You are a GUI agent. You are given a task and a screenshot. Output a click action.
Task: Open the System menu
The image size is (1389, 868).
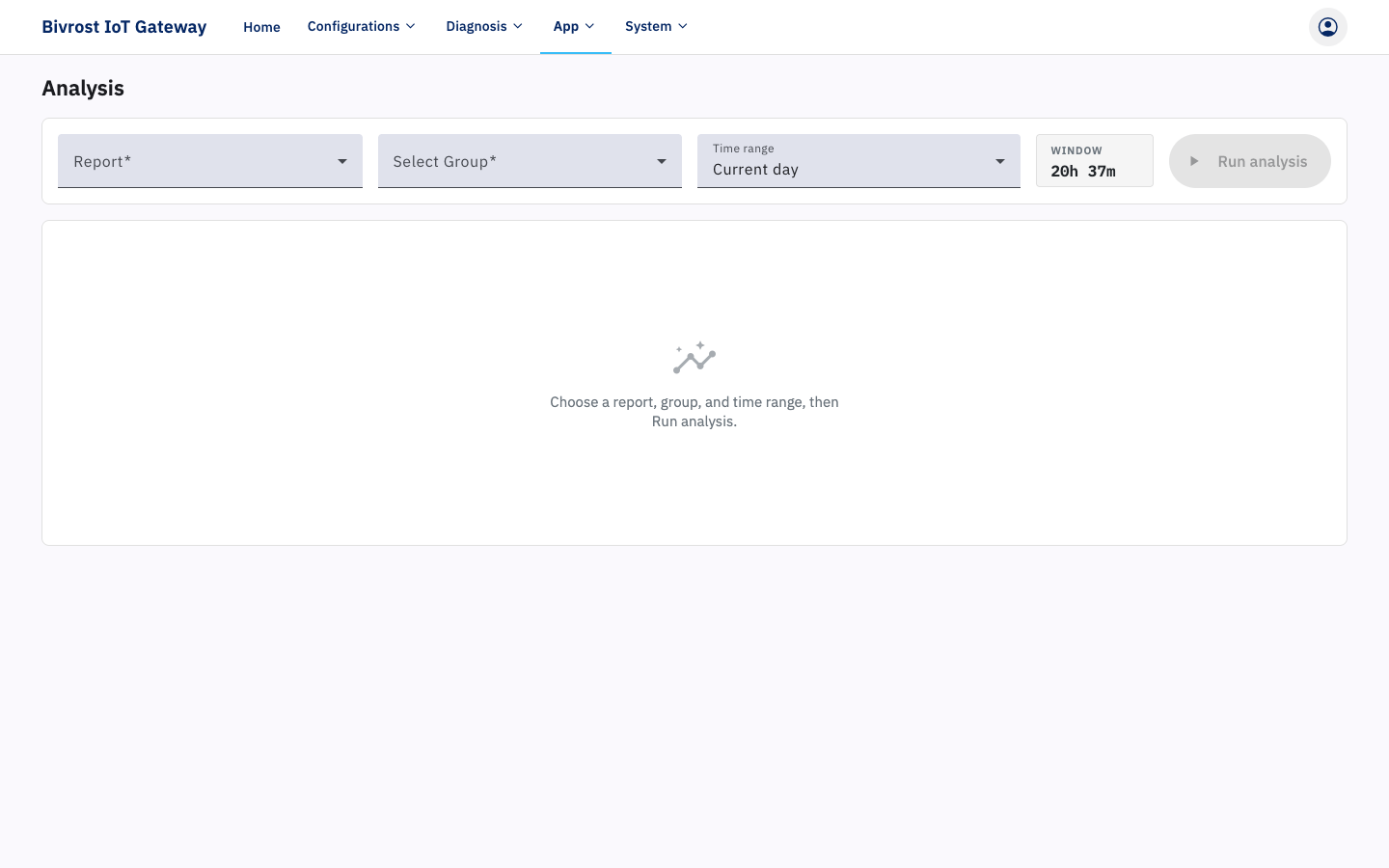[x=657, y=27]
